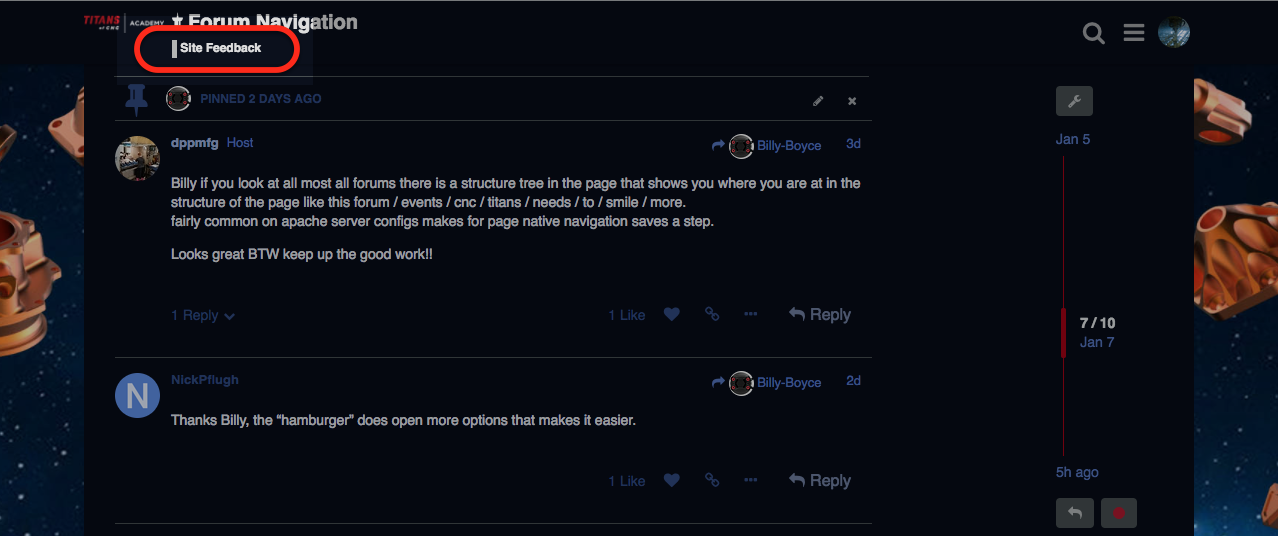Like NickPflugh's post with the heart
Screen dimensions: 1278x536
point(672,480)
